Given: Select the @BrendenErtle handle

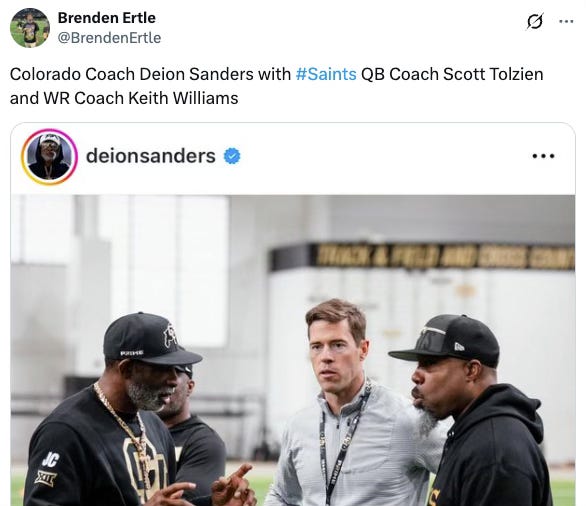Looking at the screenshot, I should point(109,38).
